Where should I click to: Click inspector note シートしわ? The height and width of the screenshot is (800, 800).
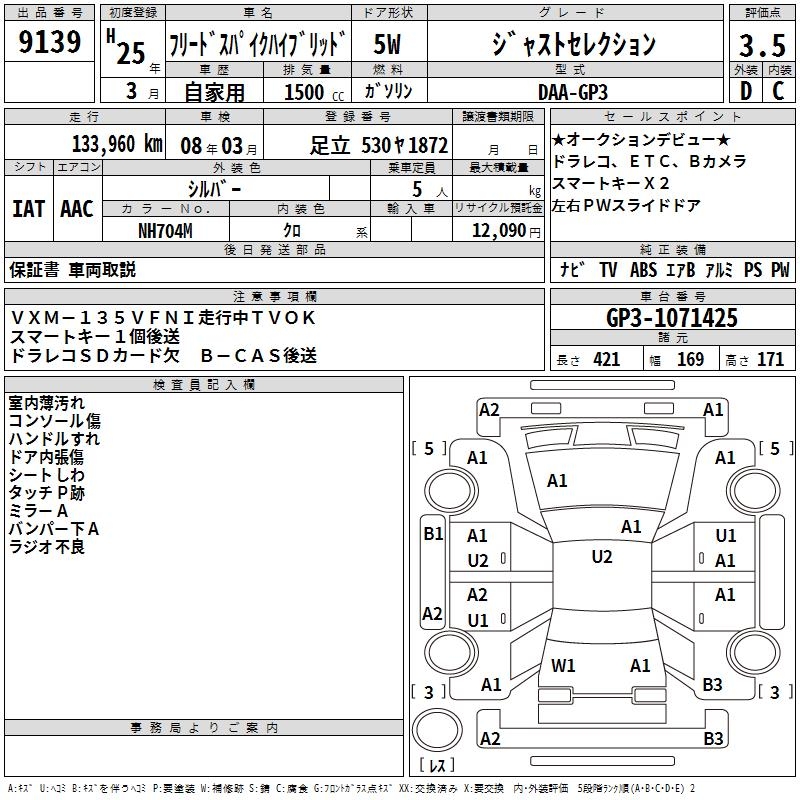(46, 475)
